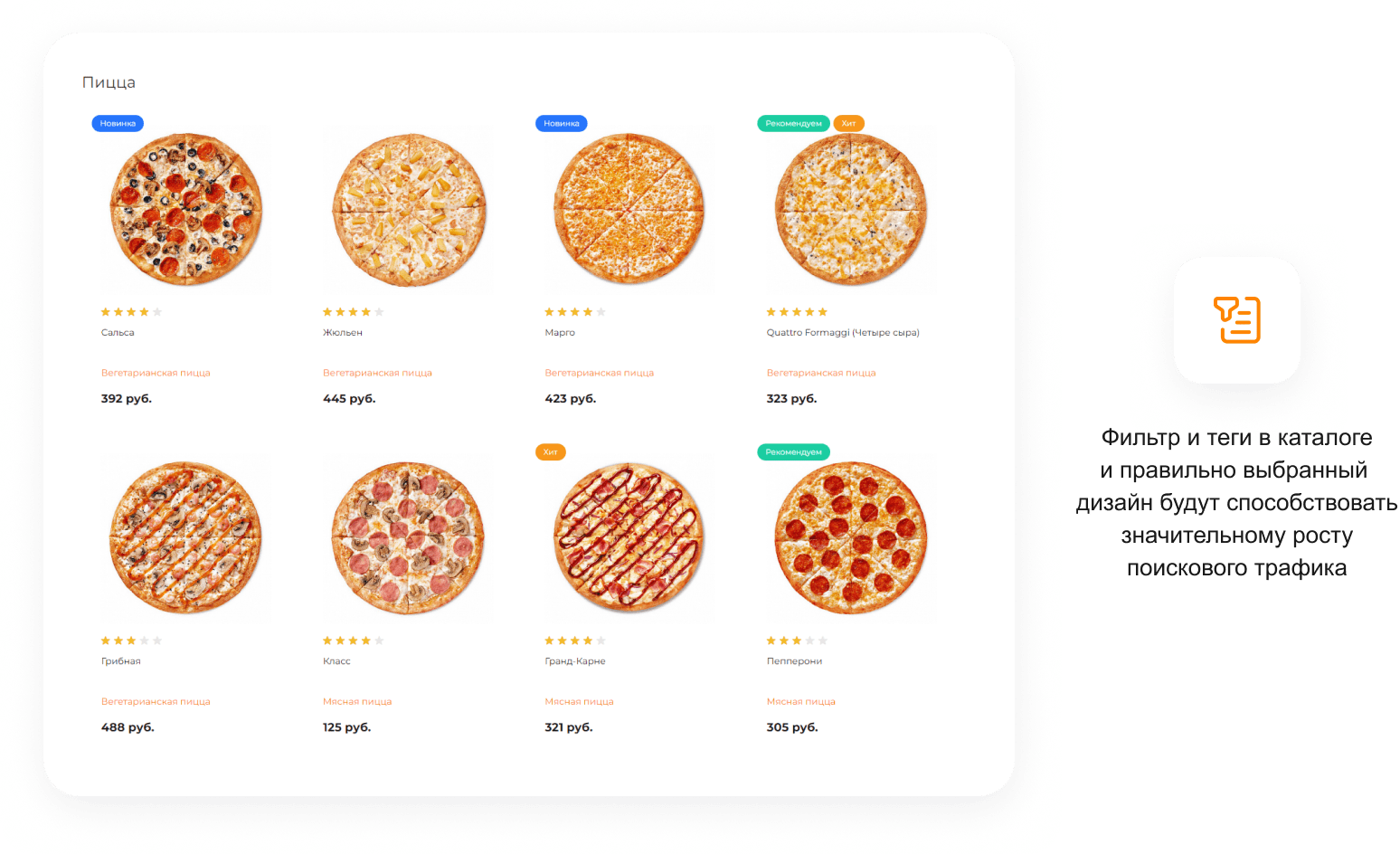Click the 321 руб. price of Гранд-Карне

point(569,727)
